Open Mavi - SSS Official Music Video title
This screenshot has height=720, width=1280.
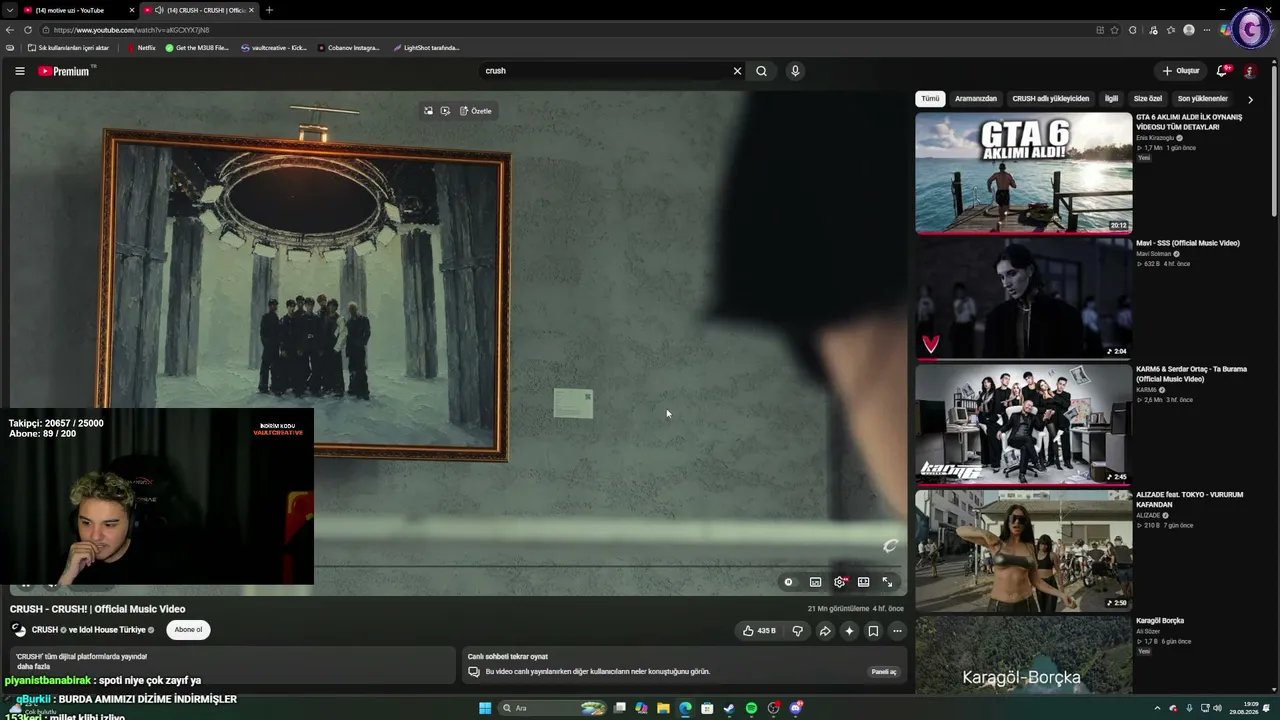click(x=1188, y=243)
